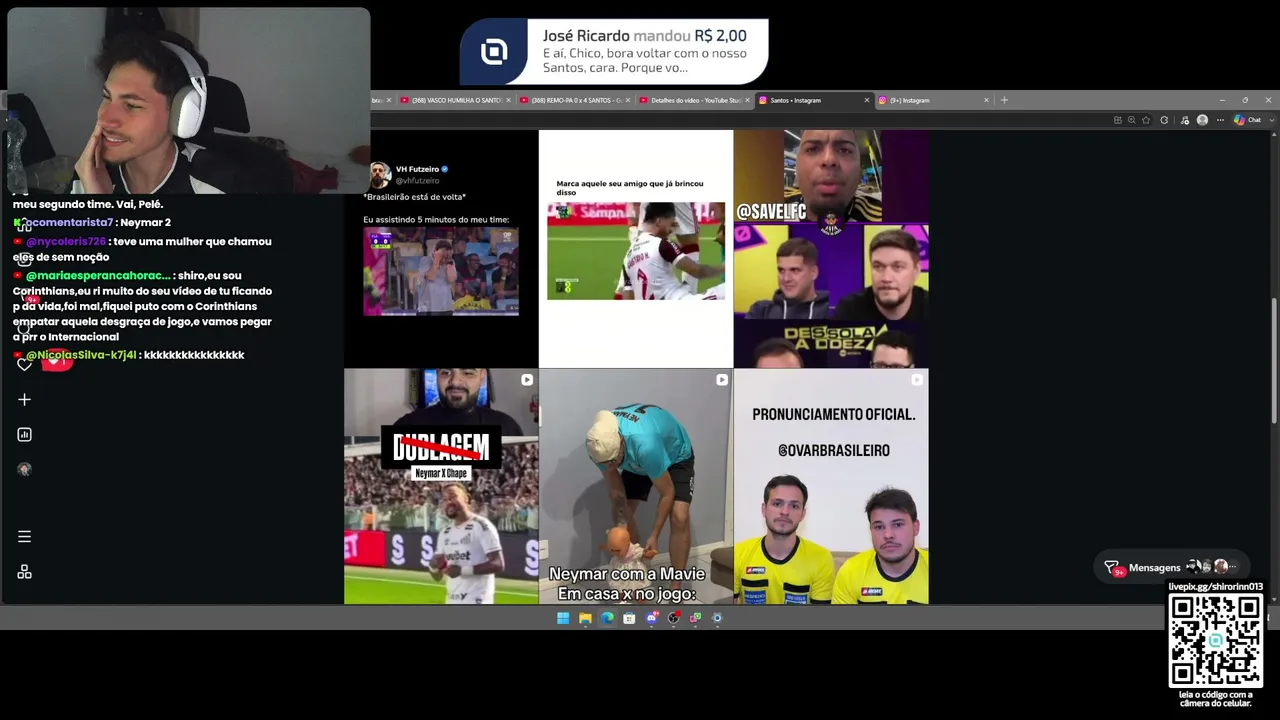
Task: Switch to Detalhes do vídeo YouTube Studio tab
Action: [x=696, y=100]
